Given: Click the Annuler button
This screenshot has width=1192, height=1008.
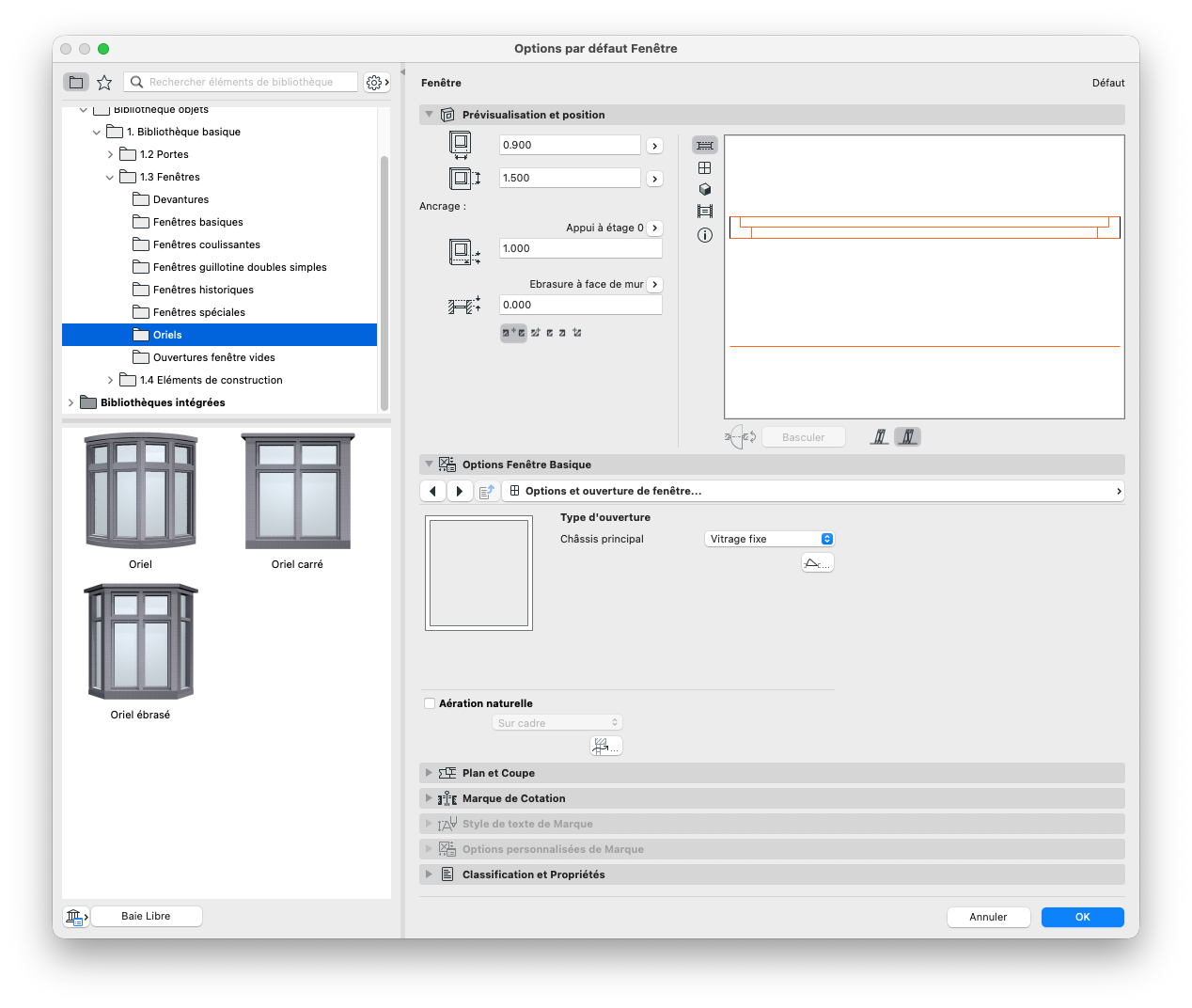Looking at the screenshot, I should point(988,917).
